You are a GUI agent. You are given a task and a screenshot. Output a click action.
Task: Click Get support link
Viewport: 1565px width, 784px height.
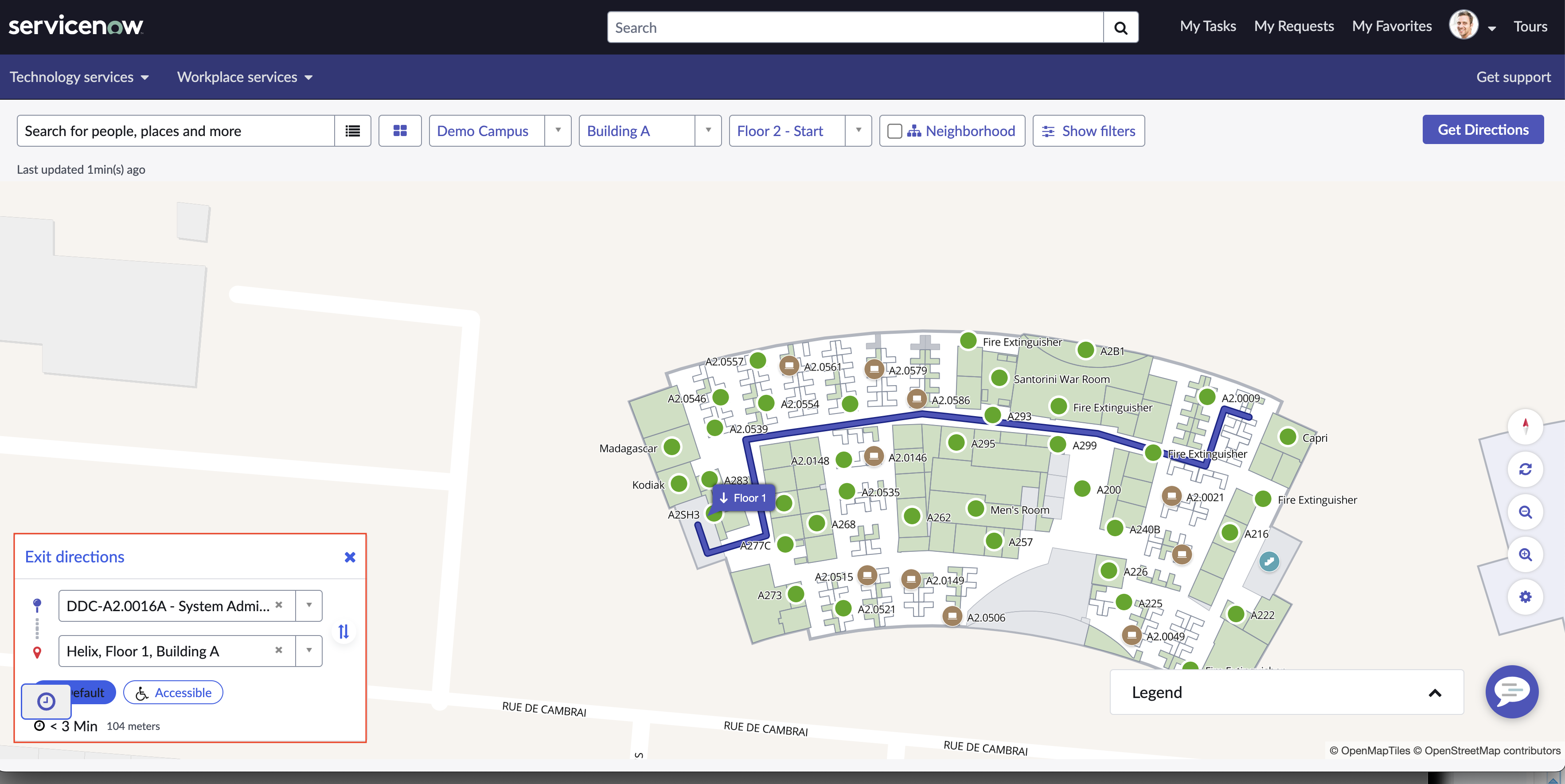[x=1513, y=77]
